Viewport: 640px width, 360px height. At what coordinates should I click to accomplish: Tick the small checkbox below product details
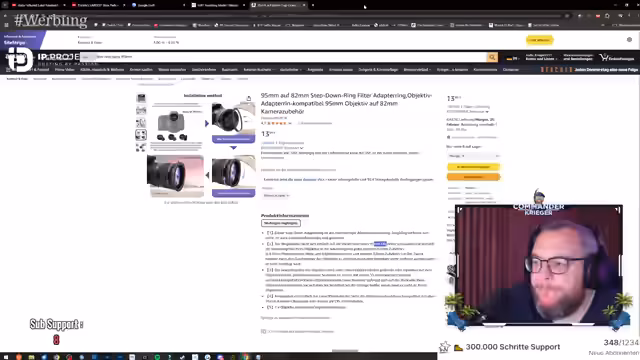coord(263,331)
